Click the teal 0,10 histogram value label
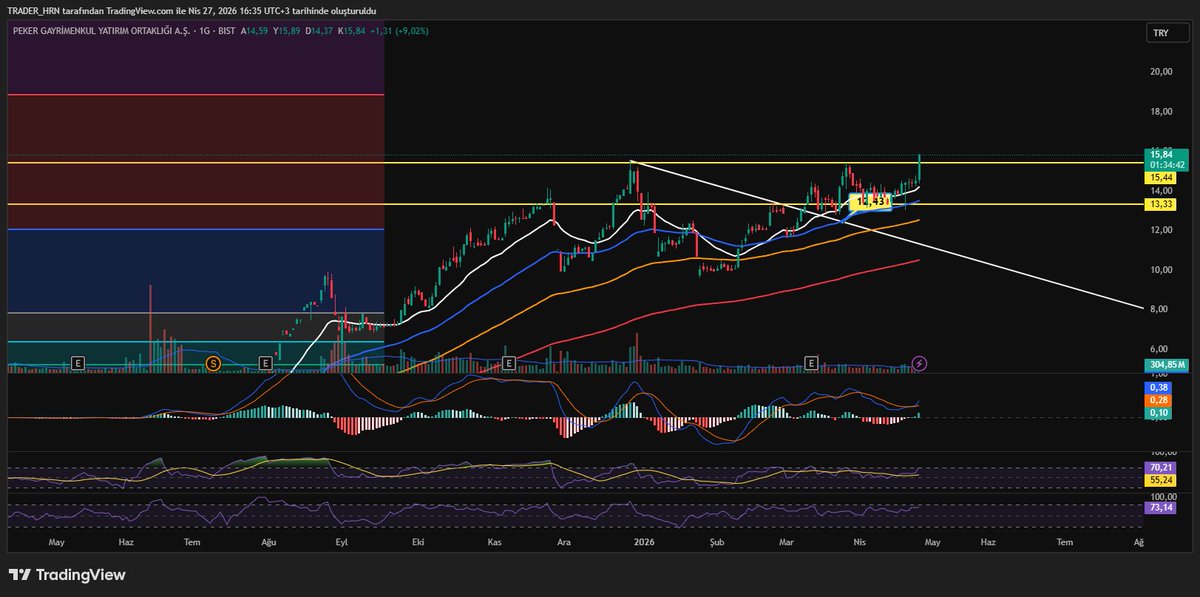1200x597 pixels. point(1159,413)
